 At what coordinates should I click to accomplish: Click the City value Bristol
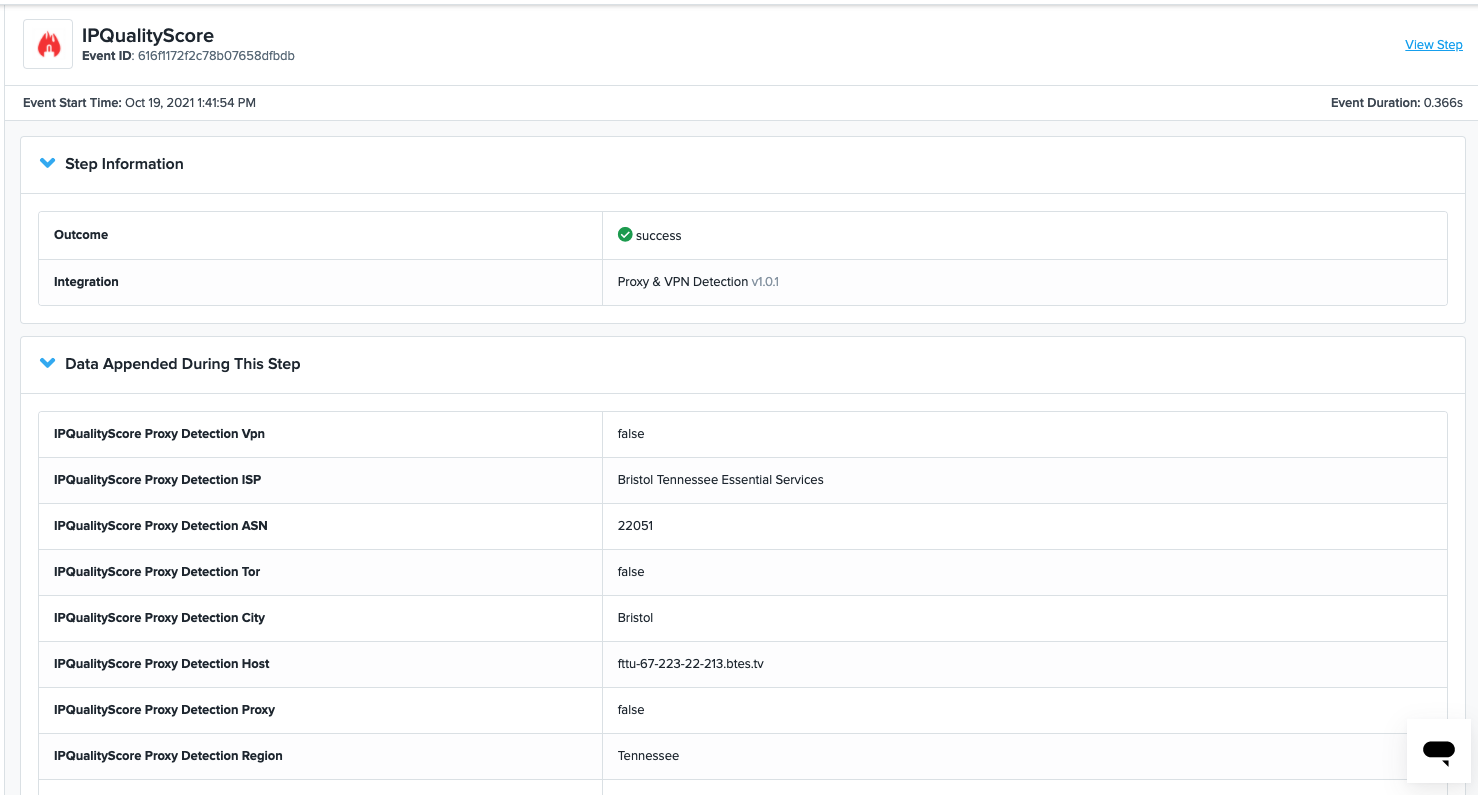coord(635,618)
